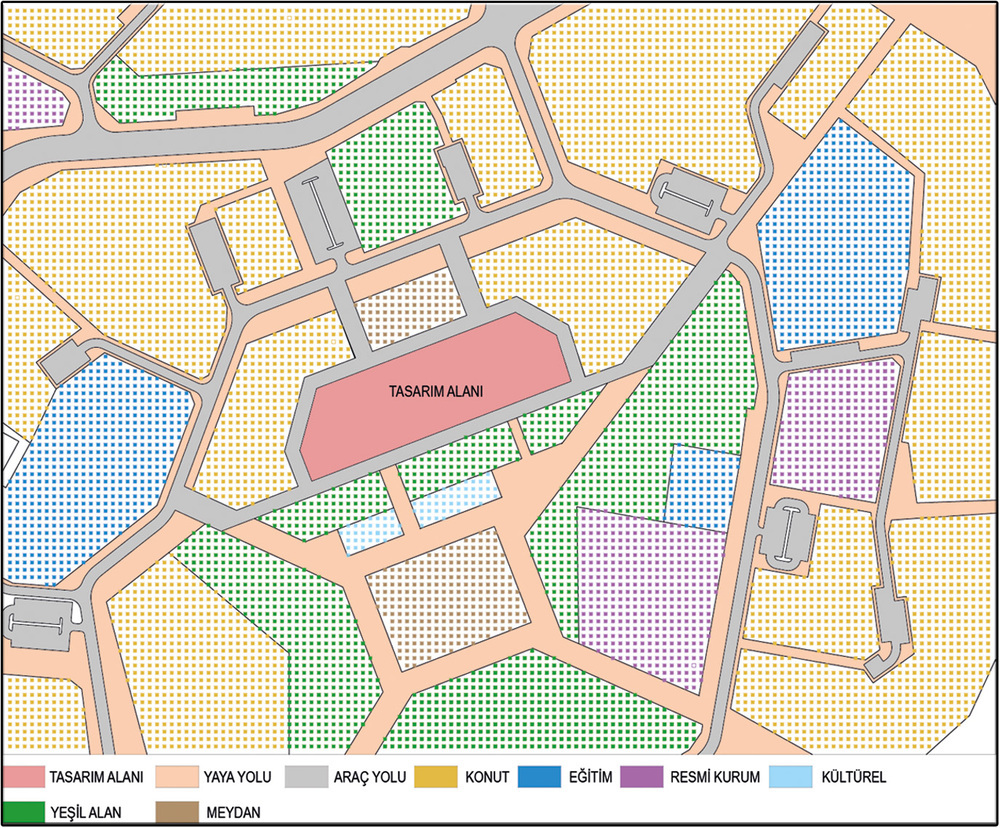Screen dimensions: 1000x828
Task: Click the pink TASARIM ALANI legend swatch
Action: [24, 777]
